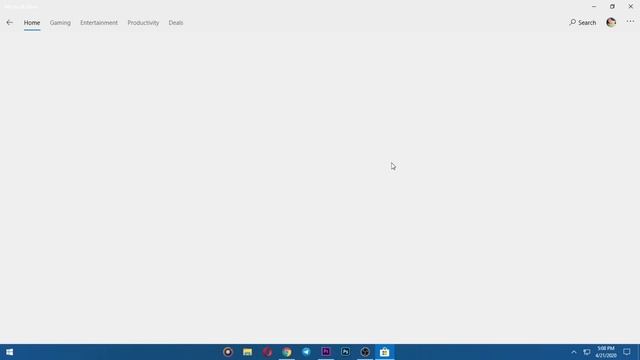Open the screen recorder taskbar icon

(228, 352)
